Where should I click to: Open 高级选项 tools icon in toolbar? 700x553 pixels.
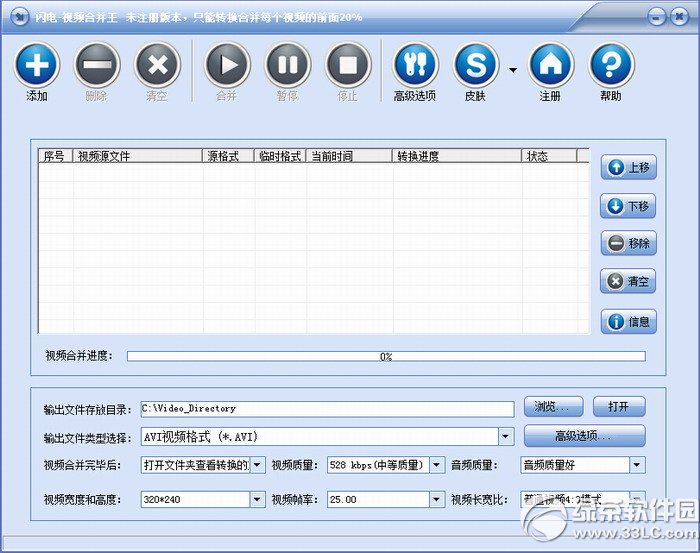pyautogui.click(x=415, y=65)
